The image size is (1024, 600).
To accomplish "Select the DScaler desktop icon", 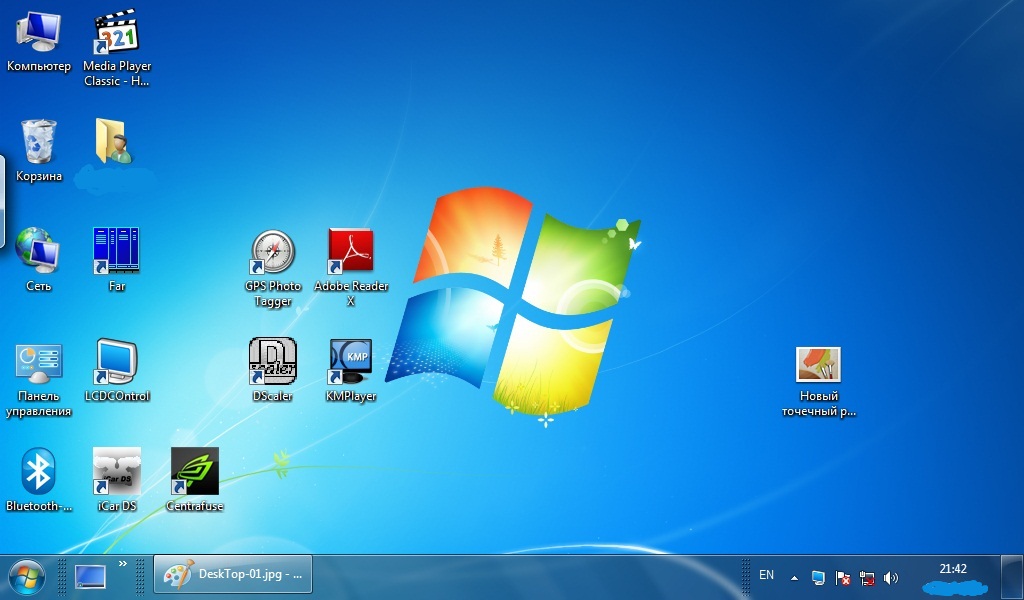I will [272, 362].
